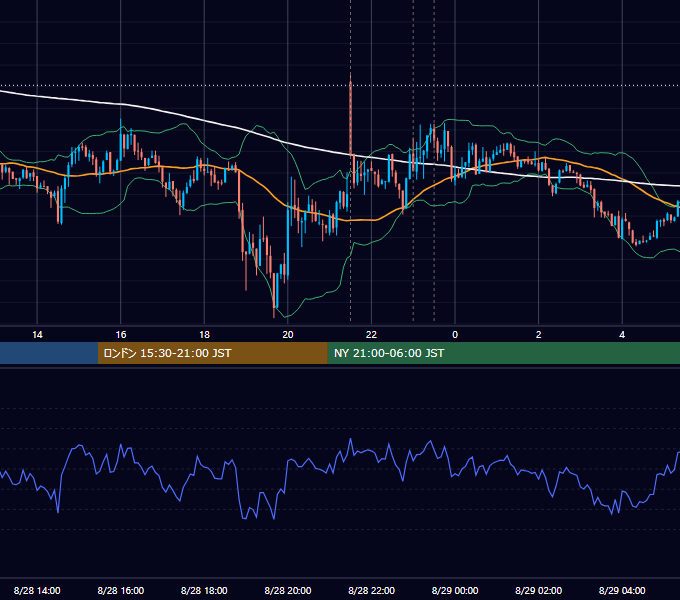
Task: Click the tall red spike candle near 21:30
Action: pyautogui.click(x=350, y=117)
